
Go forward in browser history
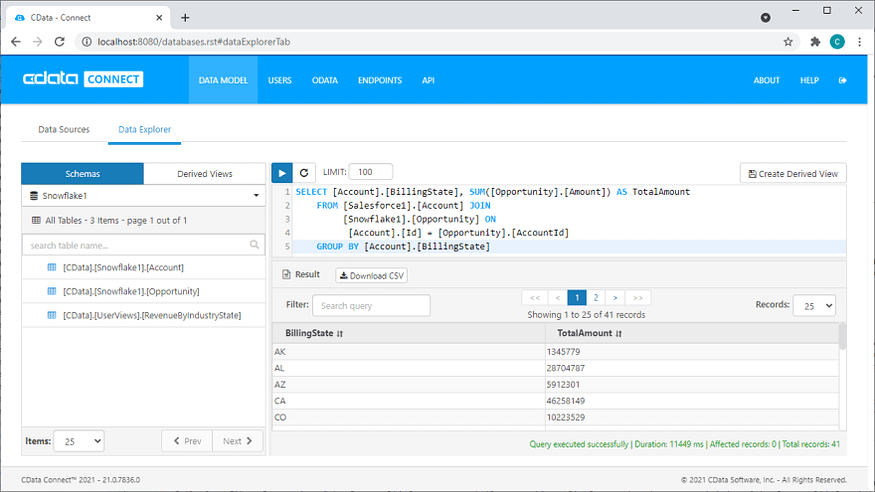(x=37, y=42)
